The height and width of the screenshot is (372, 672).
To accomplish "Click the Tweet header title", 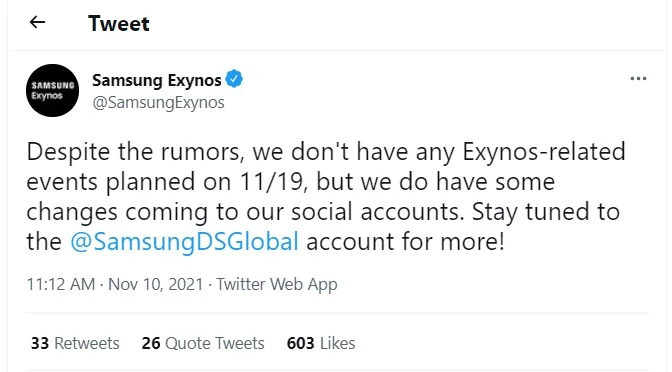I will [119, 23].
